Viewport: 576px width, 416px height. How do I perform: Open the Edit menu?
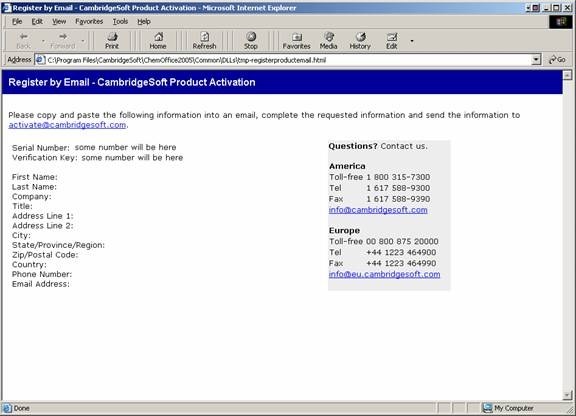(37, 22)
